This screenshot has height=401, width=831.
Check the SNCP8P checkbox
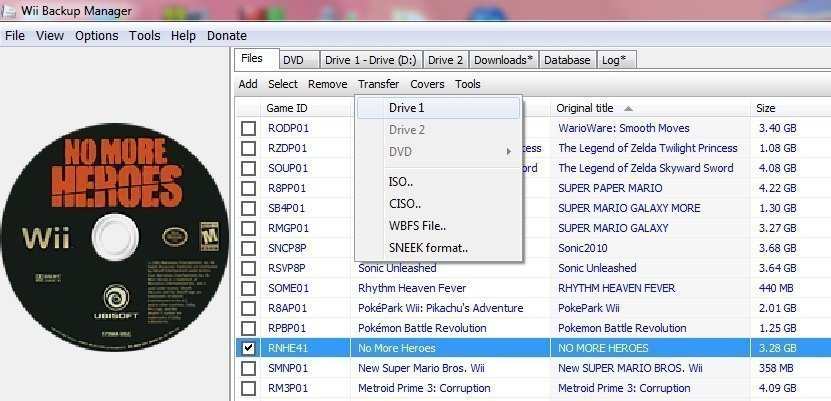(248, 248)
